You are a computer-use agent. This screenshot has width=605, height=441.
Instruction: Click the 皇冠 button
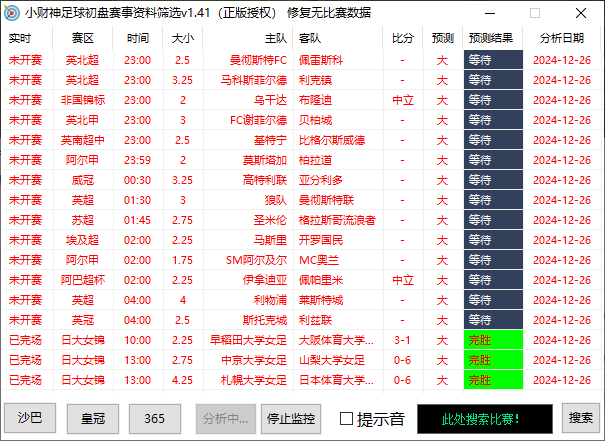pos(93,417)
